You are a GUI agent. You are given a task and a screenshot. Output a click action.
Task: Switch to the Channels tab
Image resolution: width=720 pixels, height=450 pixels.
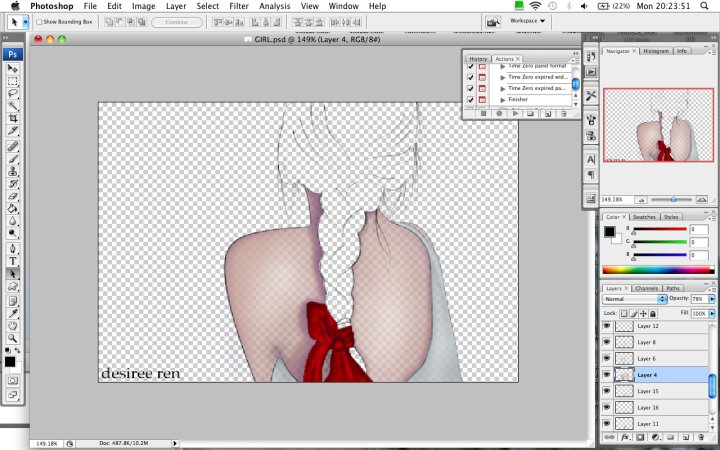pos(647,288)
